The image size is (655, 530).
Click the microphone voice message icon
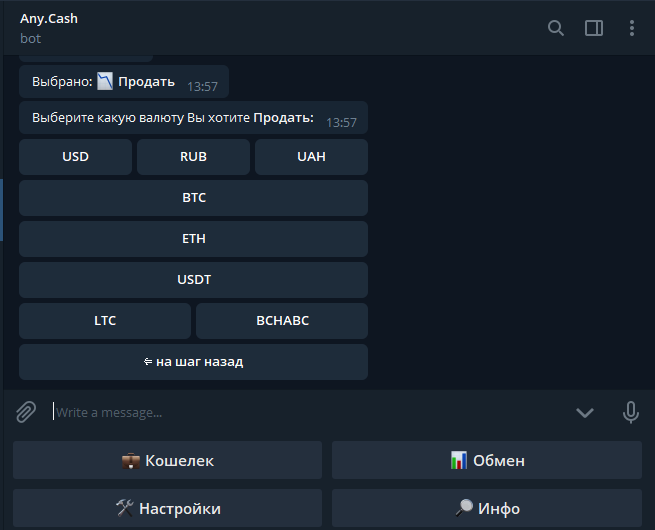(x=631, y=412)
